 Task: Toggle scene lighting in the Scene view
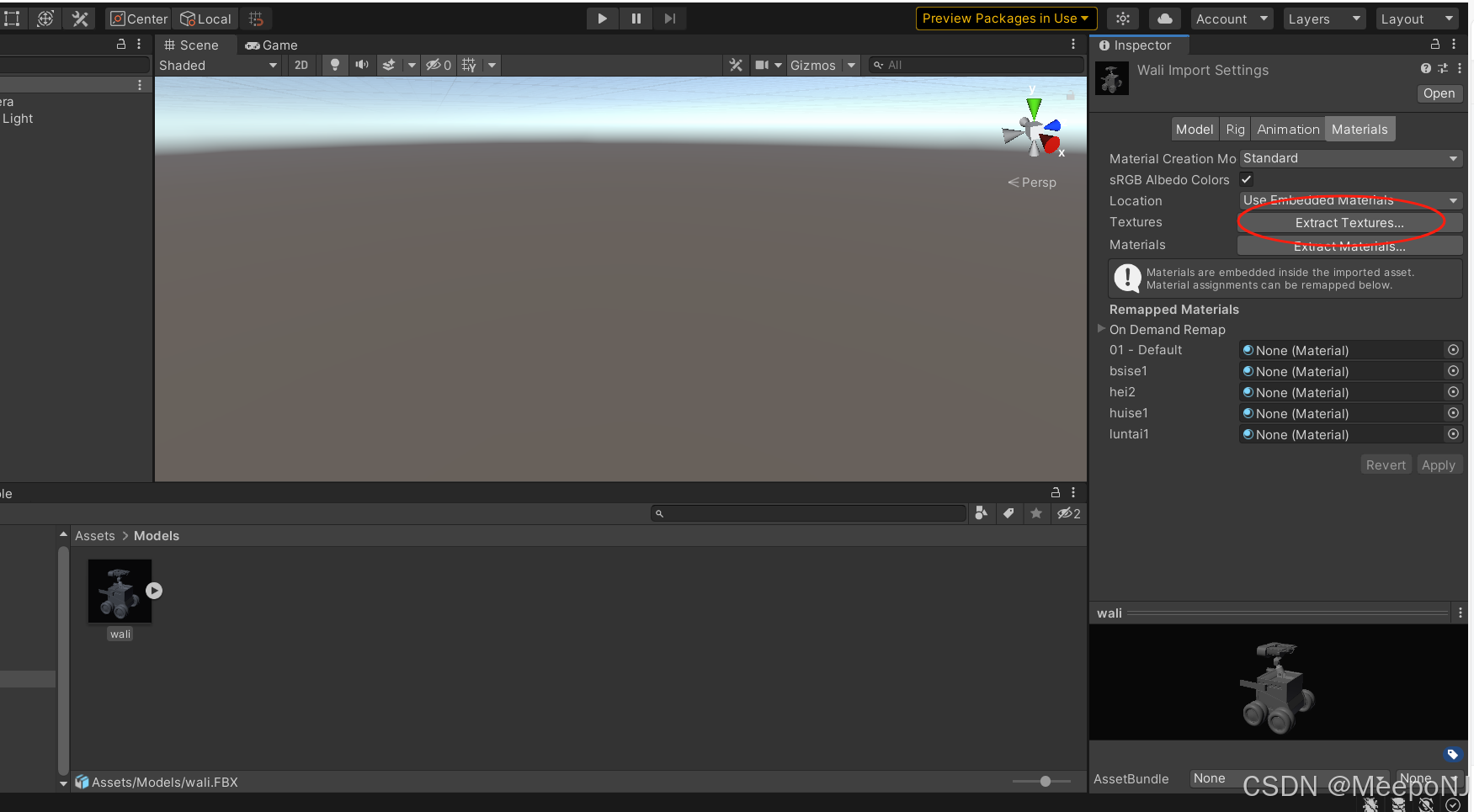pyautogui.click(x=335, y=65)
